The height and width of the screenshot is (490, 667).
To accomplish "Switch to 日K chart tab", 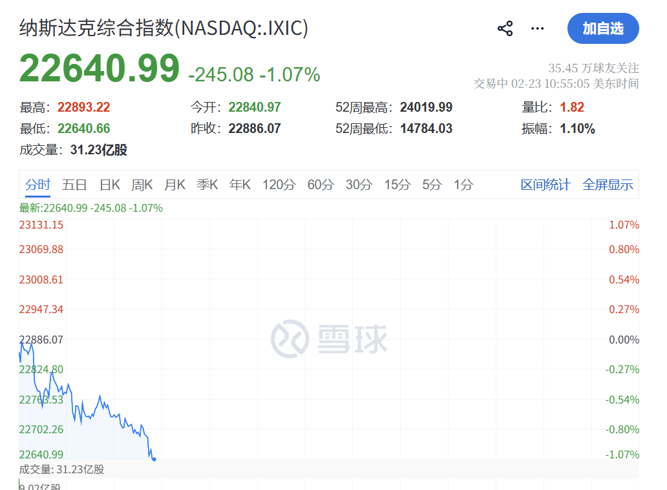I will point(109,184).
